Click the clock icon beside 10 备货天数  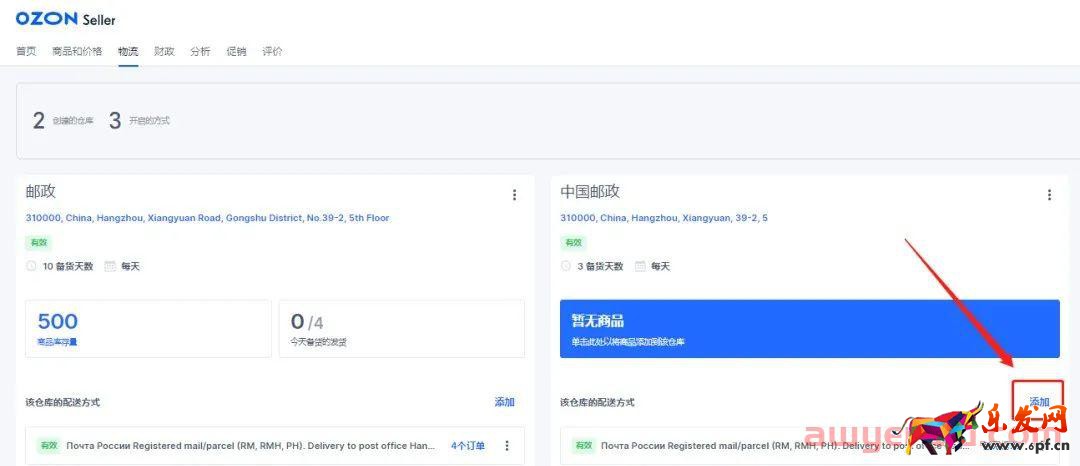[31, 266]
